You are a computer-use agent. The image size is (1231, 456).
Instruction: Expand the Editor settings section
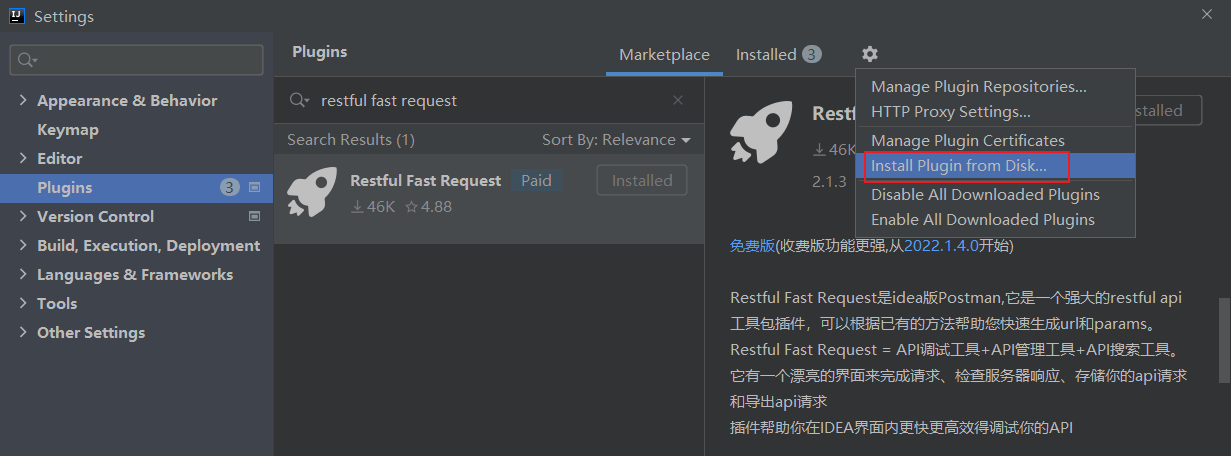[x=23, y=159]
